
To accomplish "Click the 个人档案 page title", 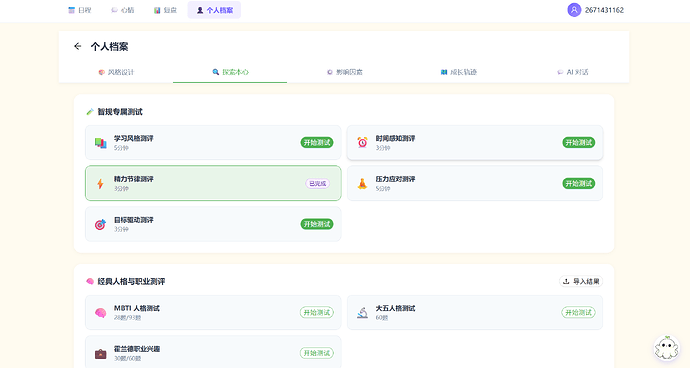I will (109, 46).
